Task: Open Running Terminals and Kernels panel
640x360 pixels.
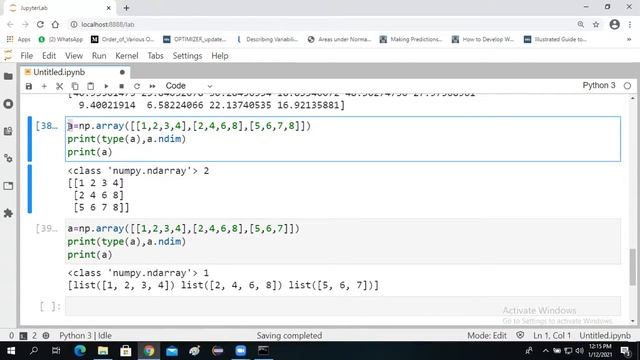Action: 8,104
